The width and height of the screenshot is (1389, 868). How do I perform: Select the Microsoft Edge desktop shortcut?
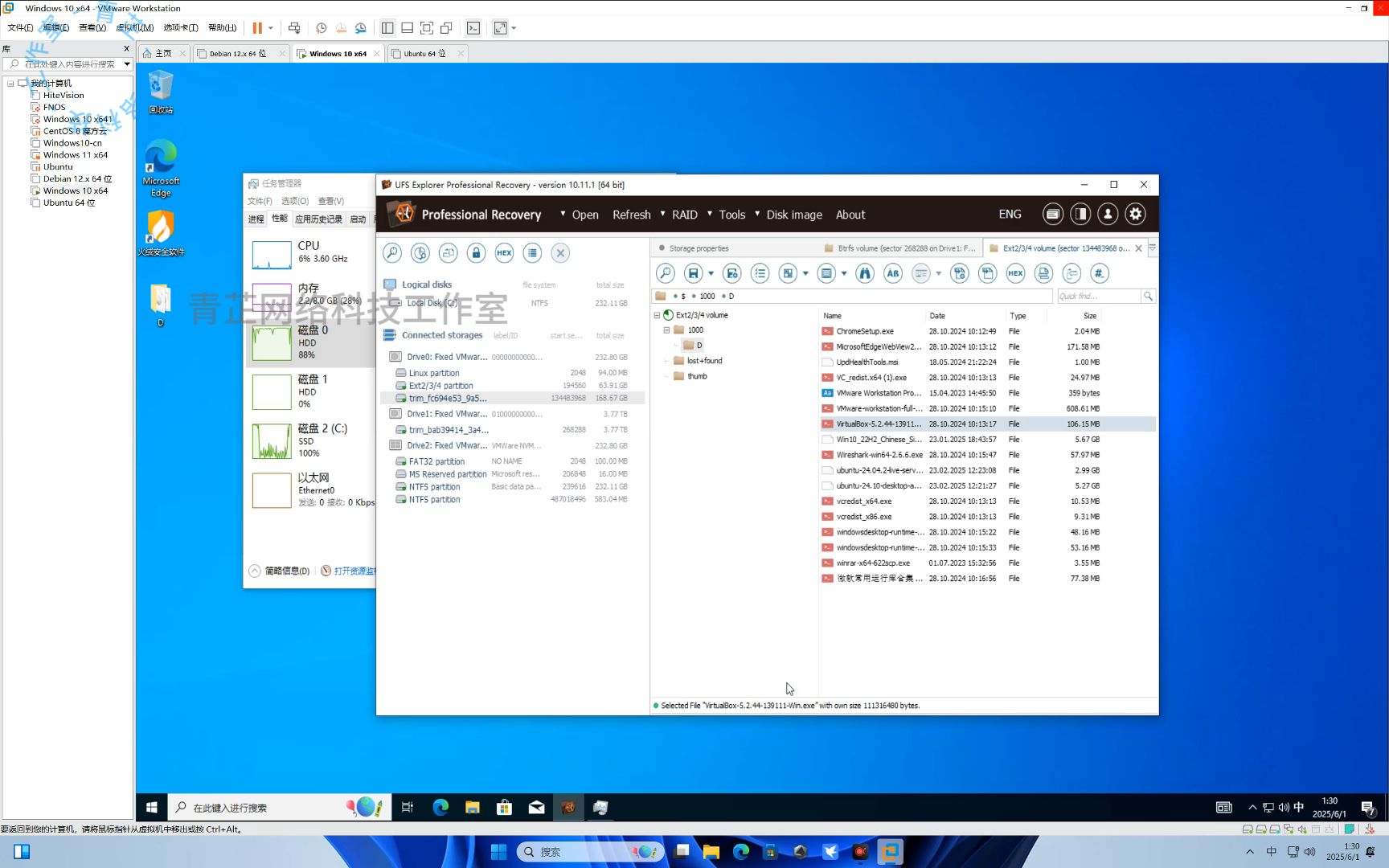click(x=161, y=168)
